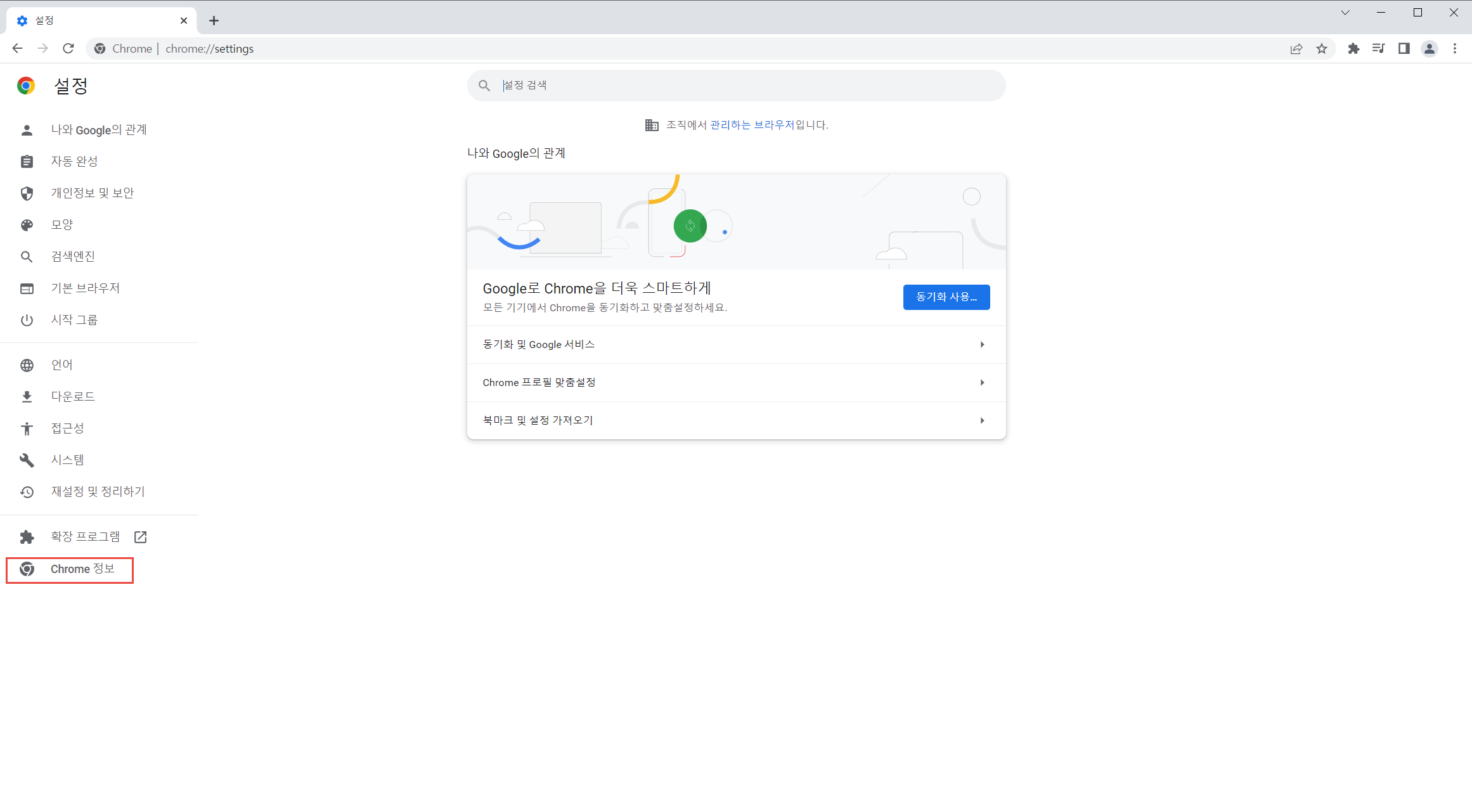The height and width of the screenshot is (812, 1472).
Task: Click the 동기화 사용... button
Action: tap(946, 297)
